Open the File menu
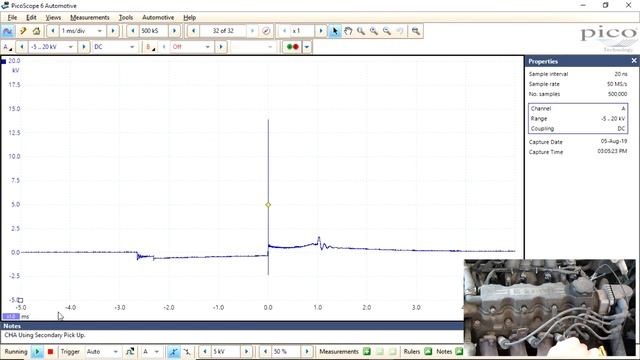This screenshot has height=360, width=640. [x=12, y=18]
